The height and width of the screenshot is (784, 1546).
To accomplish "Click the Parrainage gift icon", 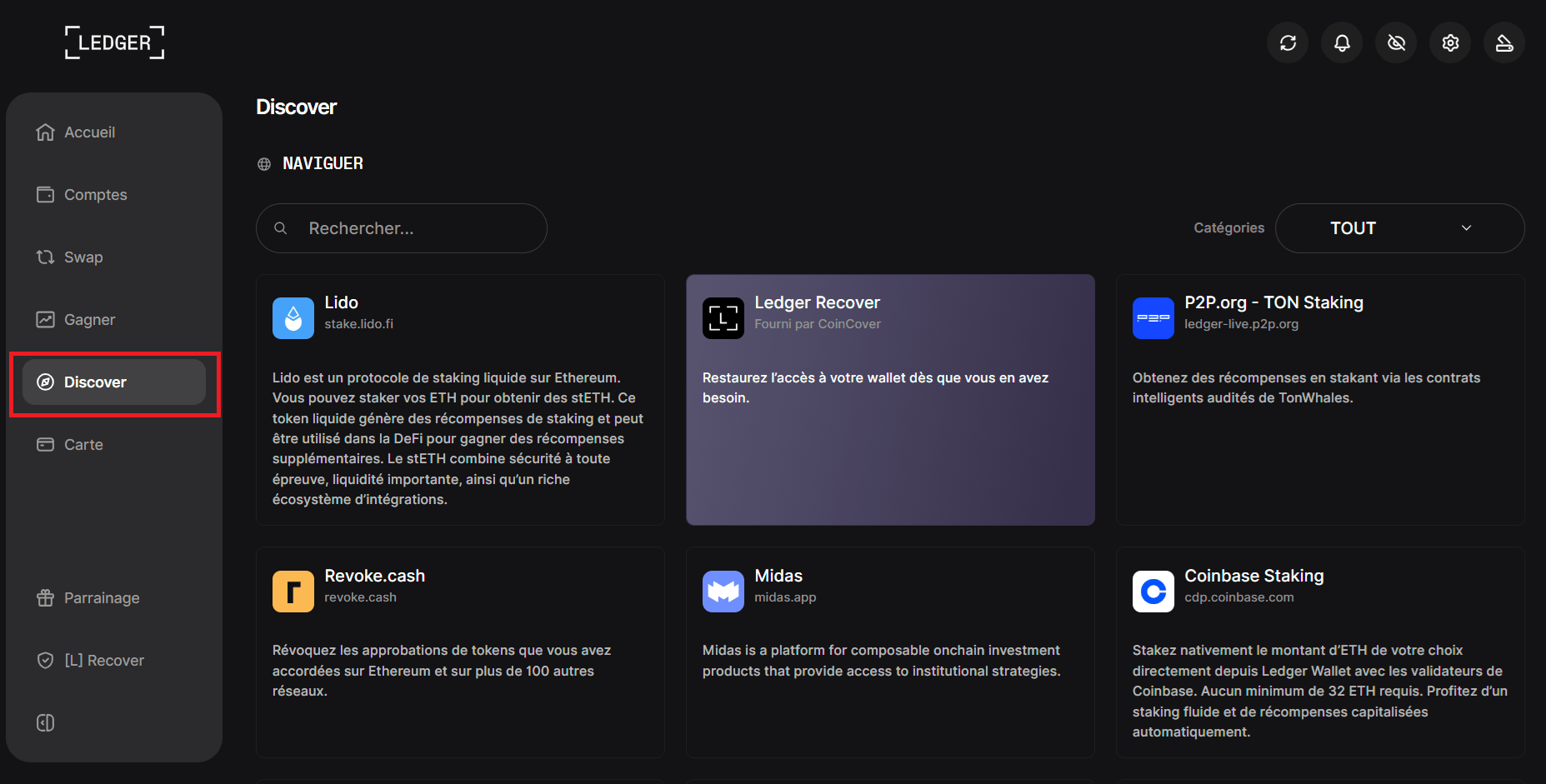I will (45, 598).
